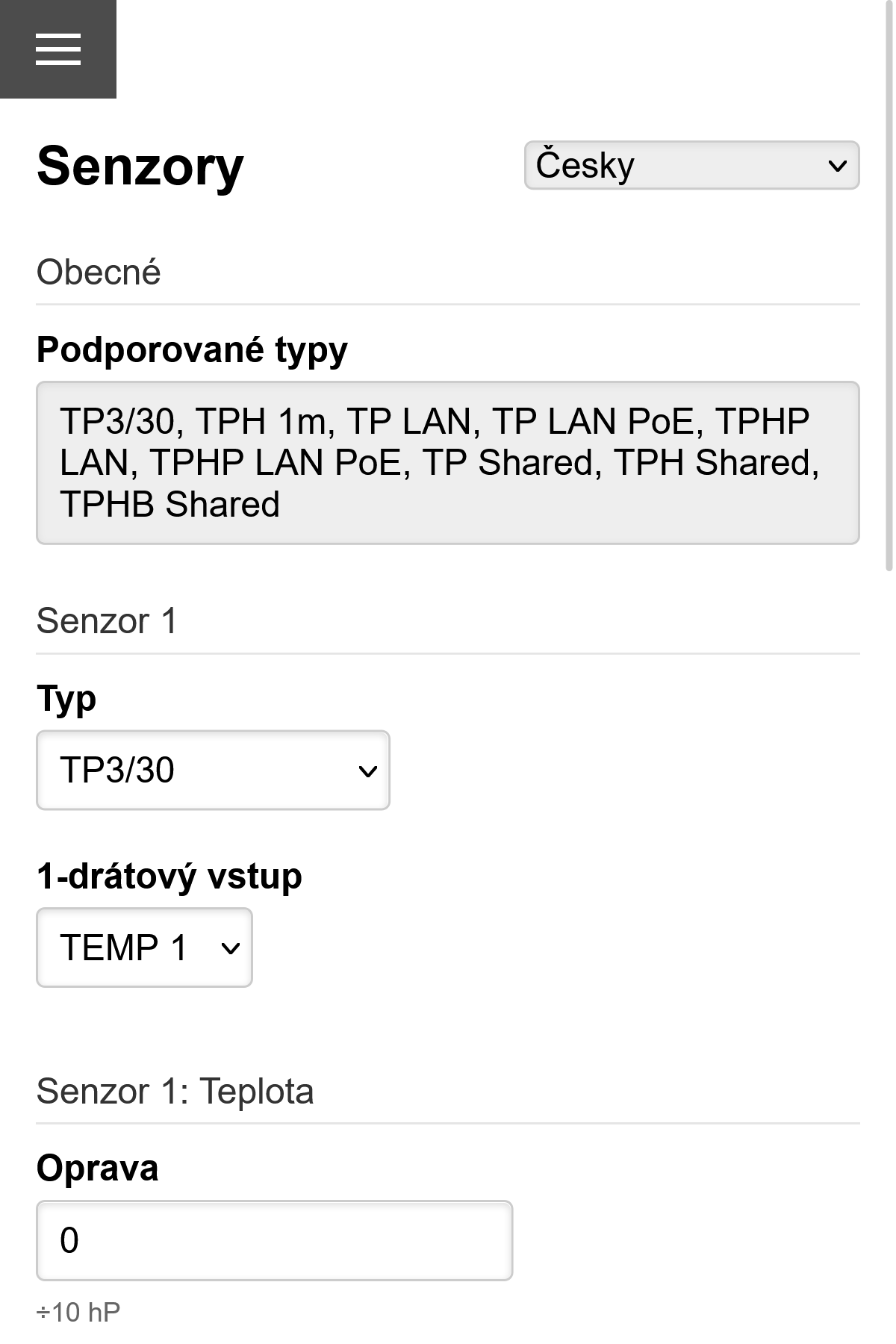Select a different input than TEMP 1
This screenshot has width=896, height=1344.
point(144,948)
